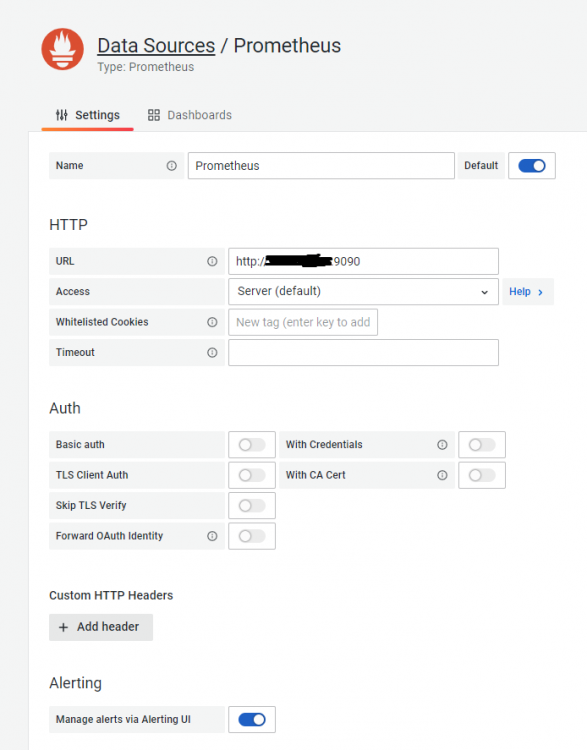The height and width of the screenshot is (750, 587).
Task: Enable the Skip TLS Verify switch
Action: [x=252, y=506]
